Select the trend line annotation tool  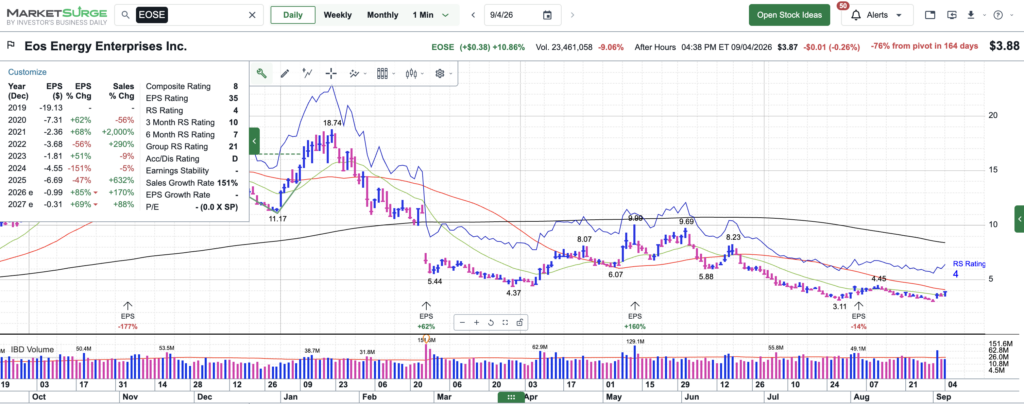308,74
